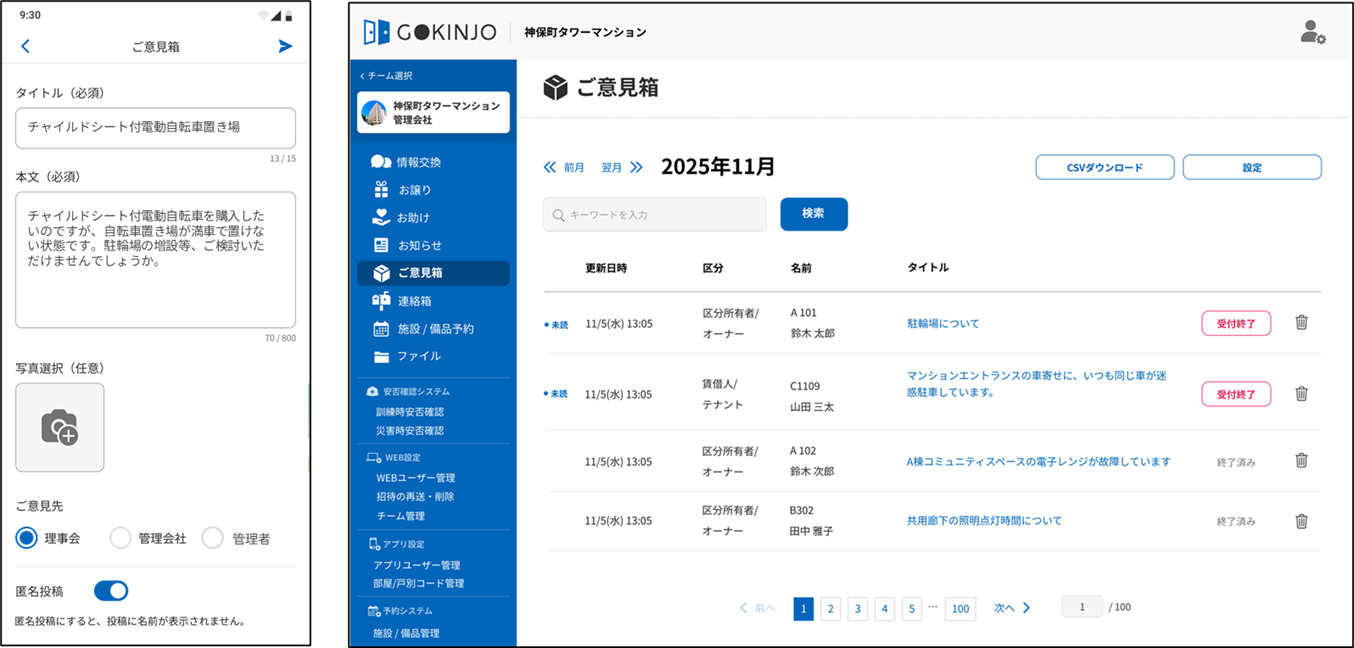Open 部屋/戸別コード管理 in sidebar

(419, 583)
